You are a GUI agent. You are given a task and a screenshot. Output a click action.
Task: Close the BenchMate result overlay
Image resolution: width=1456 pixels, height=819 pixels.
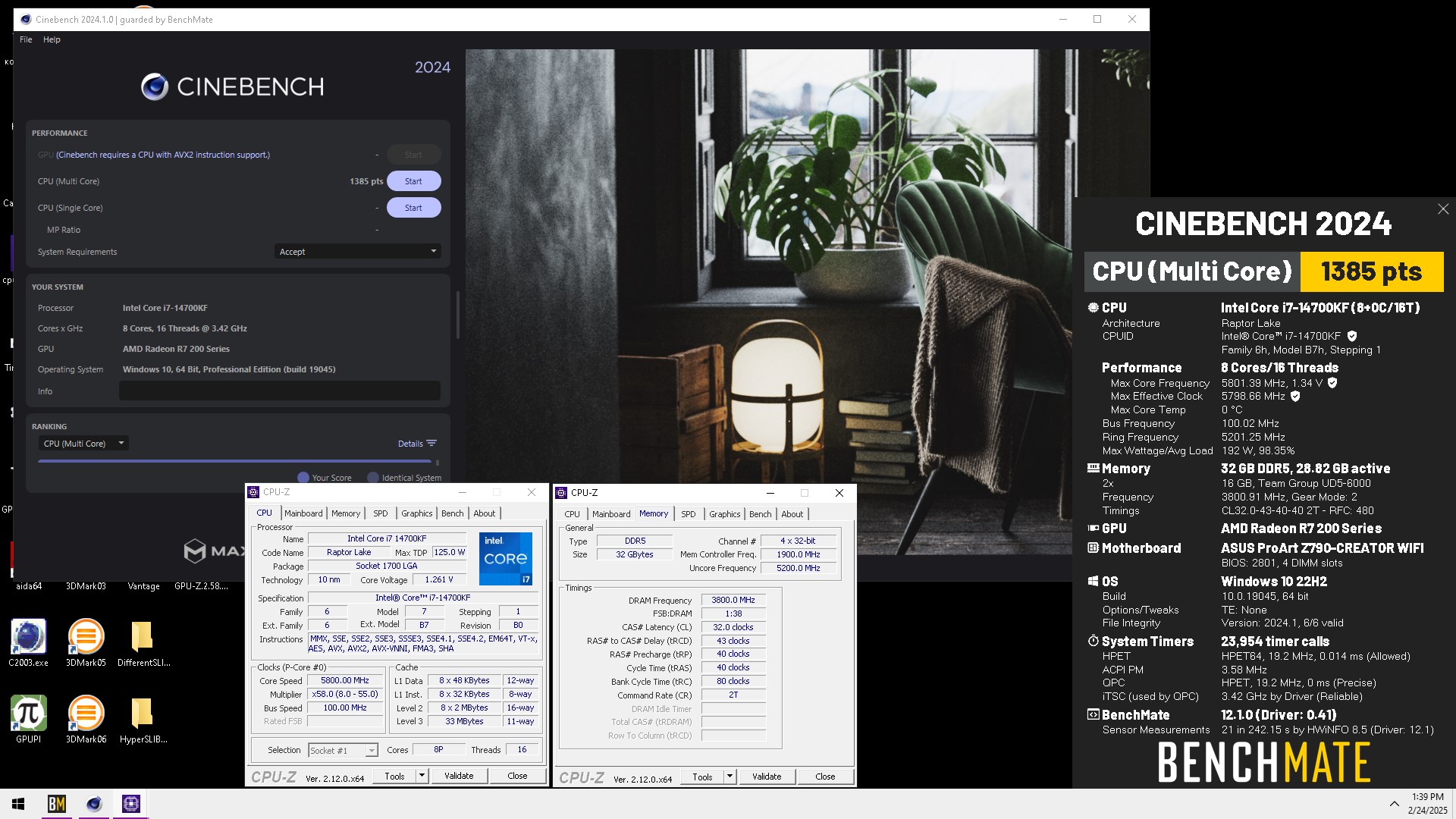[1443, 209]
